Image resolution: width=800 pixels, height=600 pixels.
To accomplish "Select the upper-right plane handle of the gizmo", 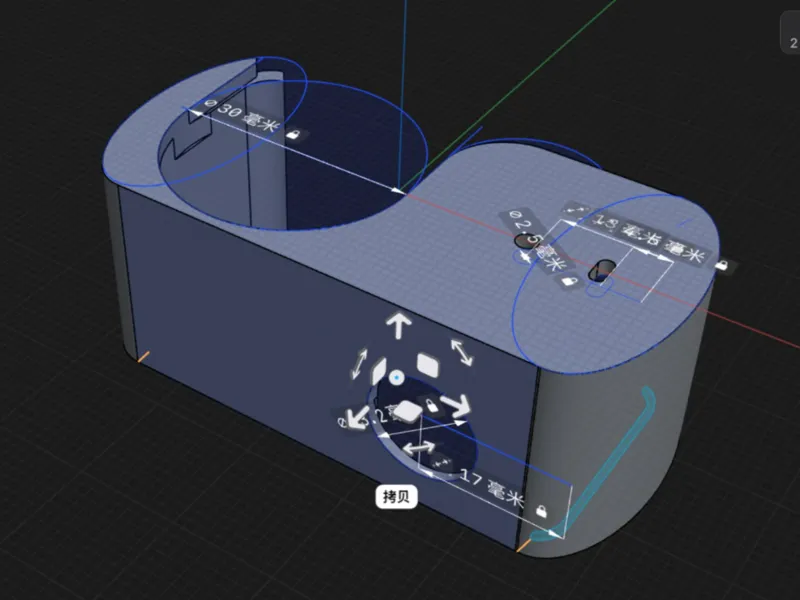I will 428,365.
